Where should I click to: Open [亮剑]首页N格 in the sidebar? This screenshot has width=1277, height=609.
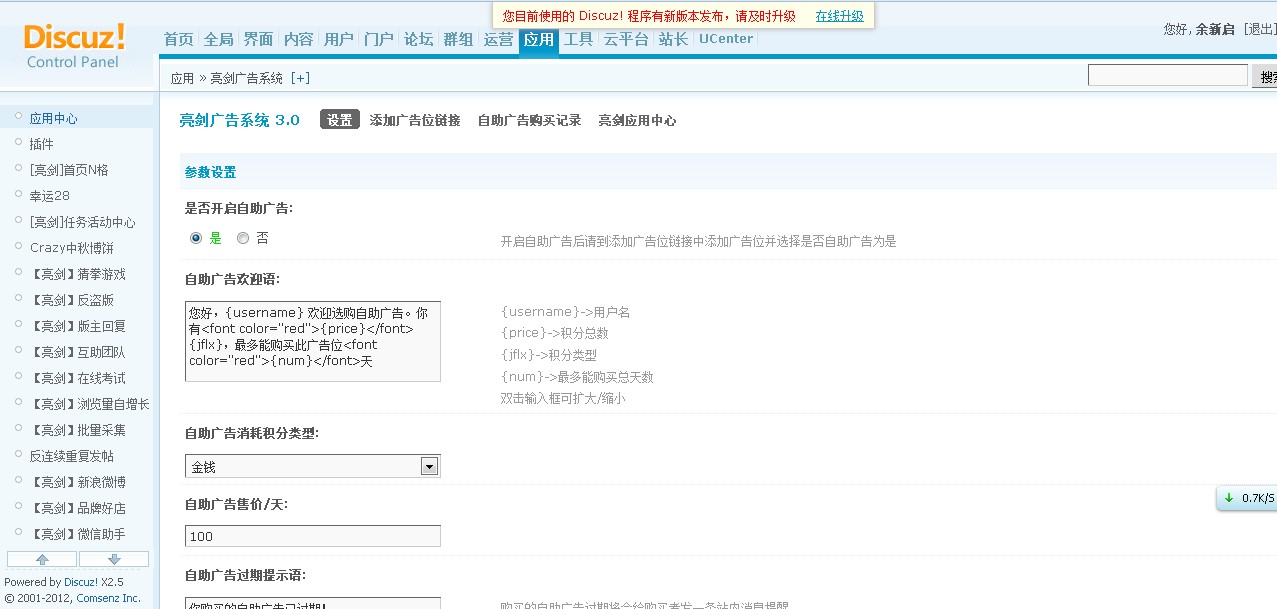[68, 170]
